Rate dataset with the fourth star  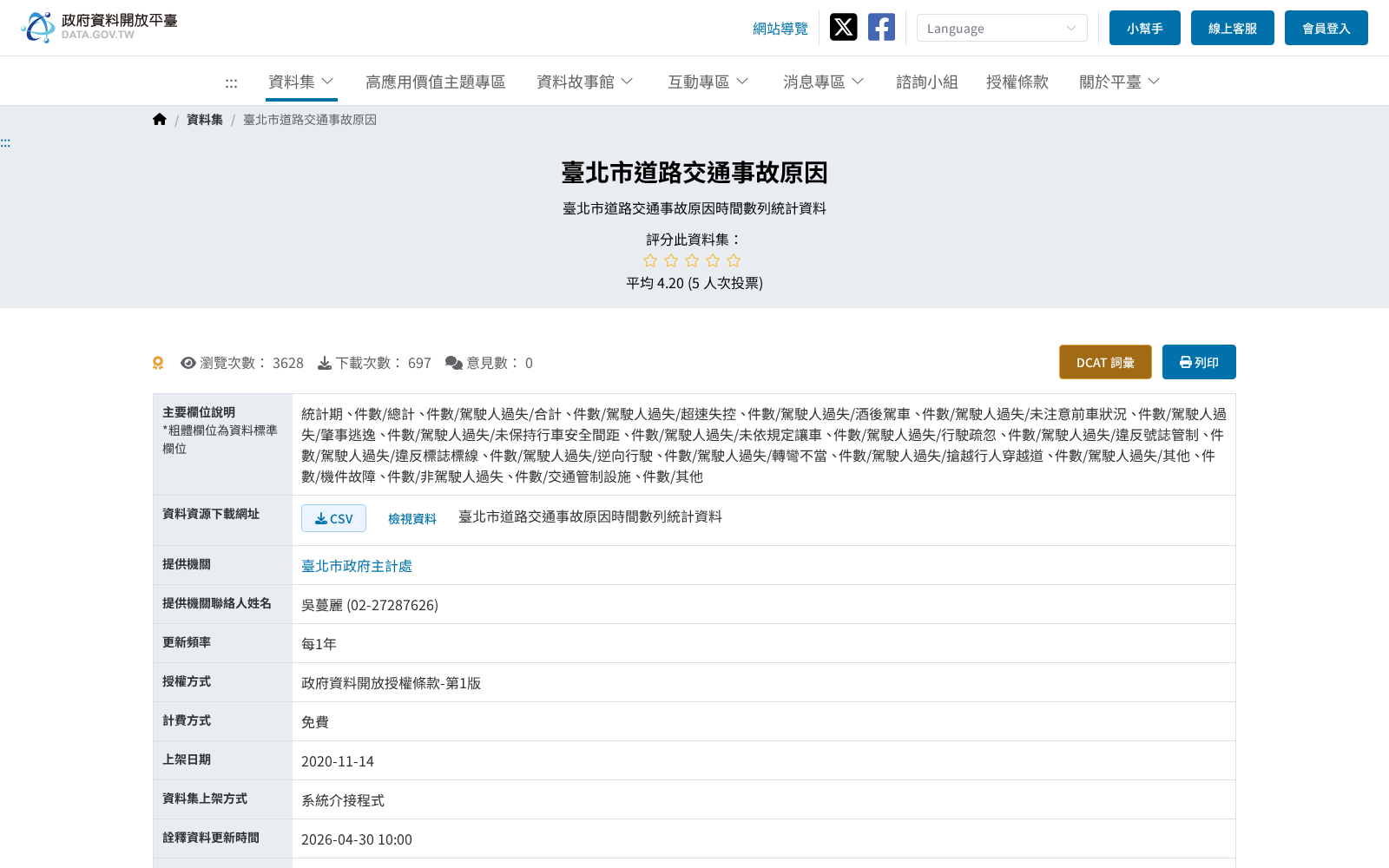pyautogui.click(x=713, y=260)
